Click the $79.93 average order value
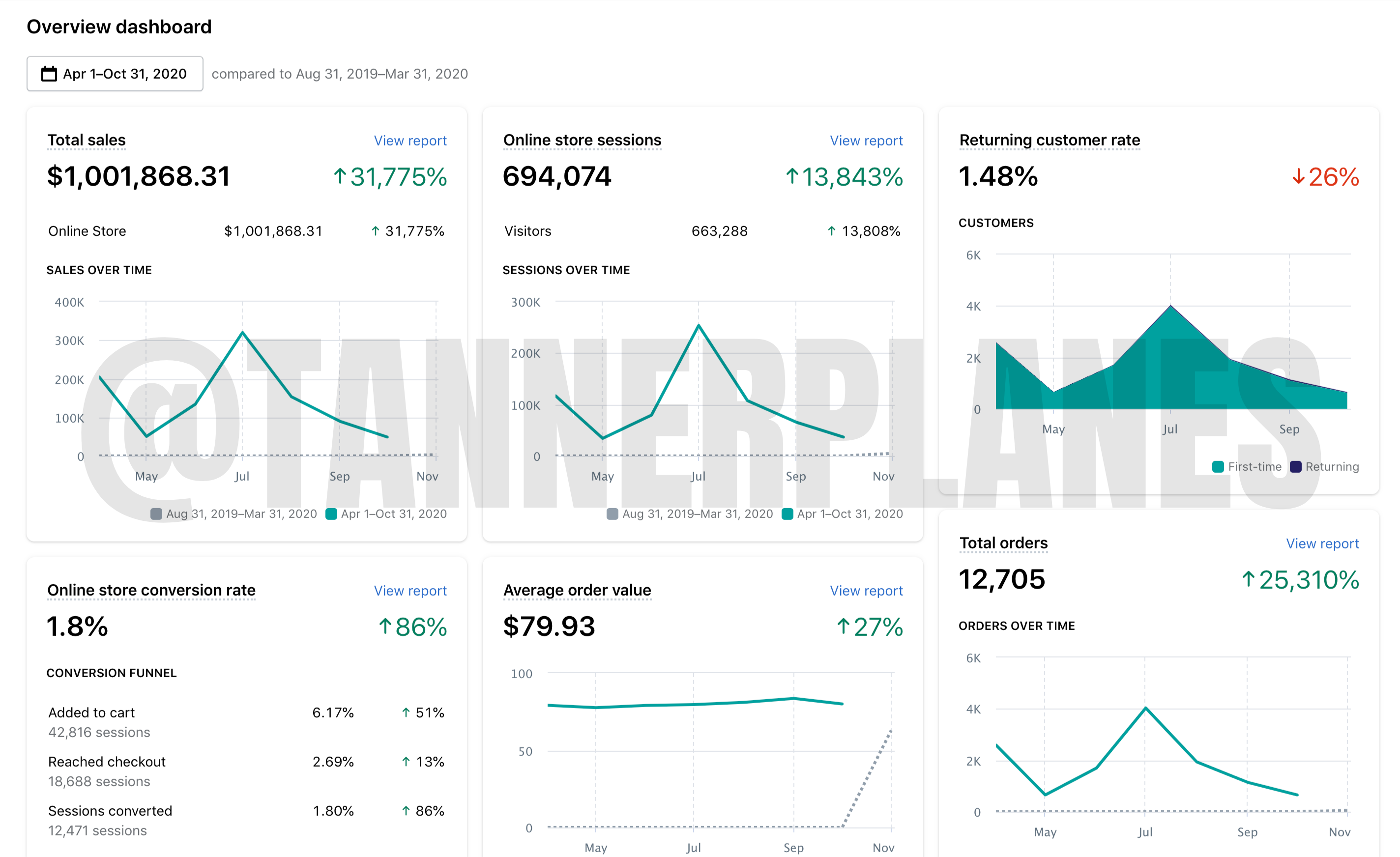The image size is (1400, 857). 549,627
